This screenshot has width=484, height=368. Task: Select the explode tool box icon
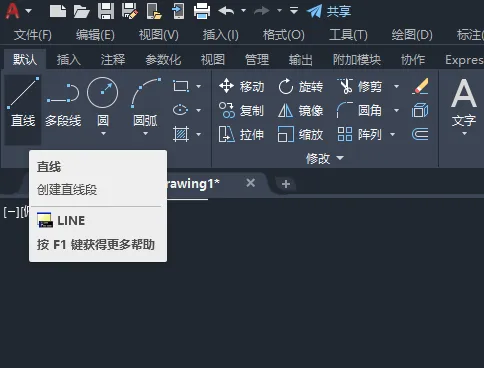coord(420,110)
